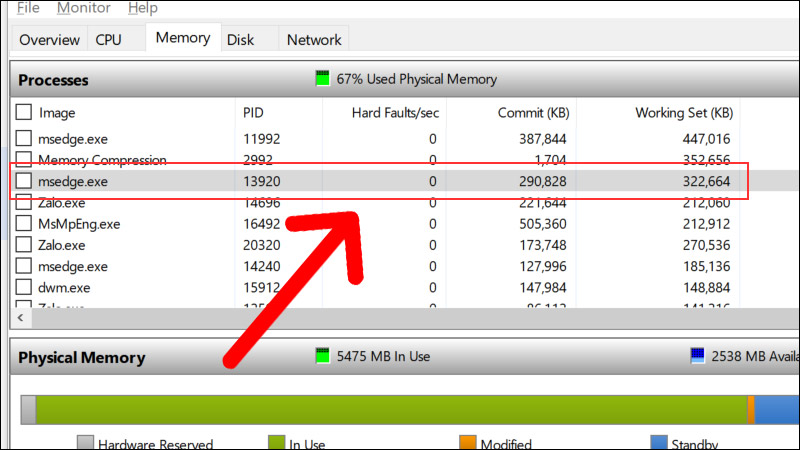This screenshot has width=800, height=450.
Task: Switch to the Network tab
Action: tap(314, 40)
